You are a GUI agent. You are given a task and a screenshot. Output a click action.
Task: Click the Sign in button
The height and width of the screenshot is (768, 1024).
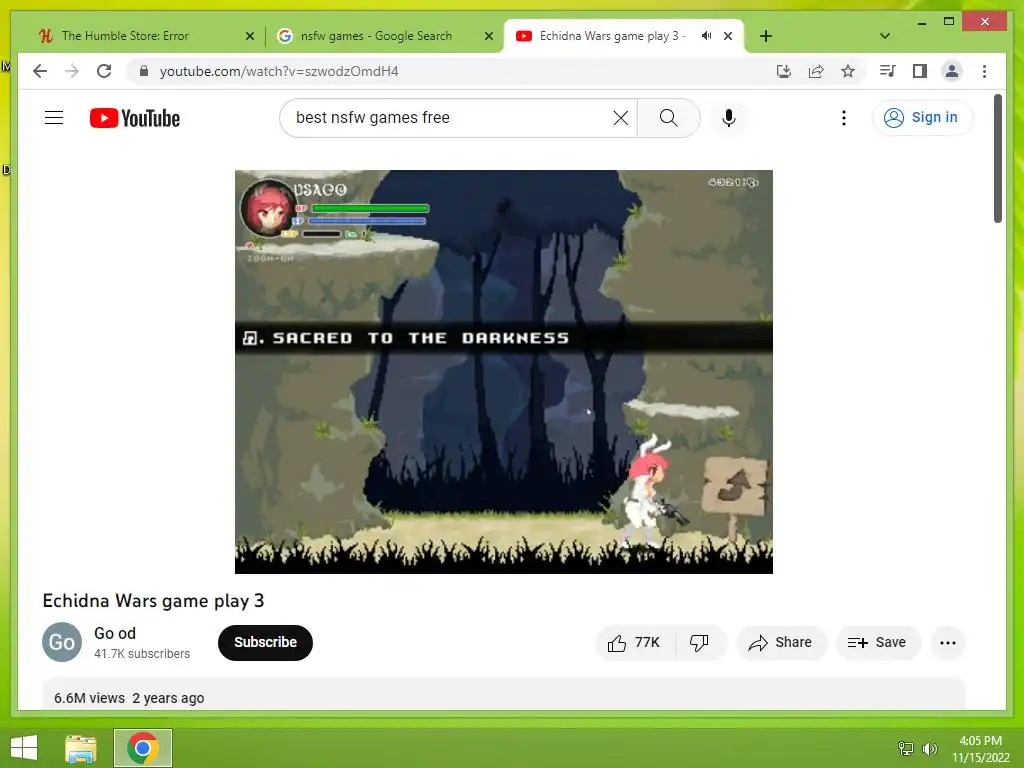(x=921, y=118)
